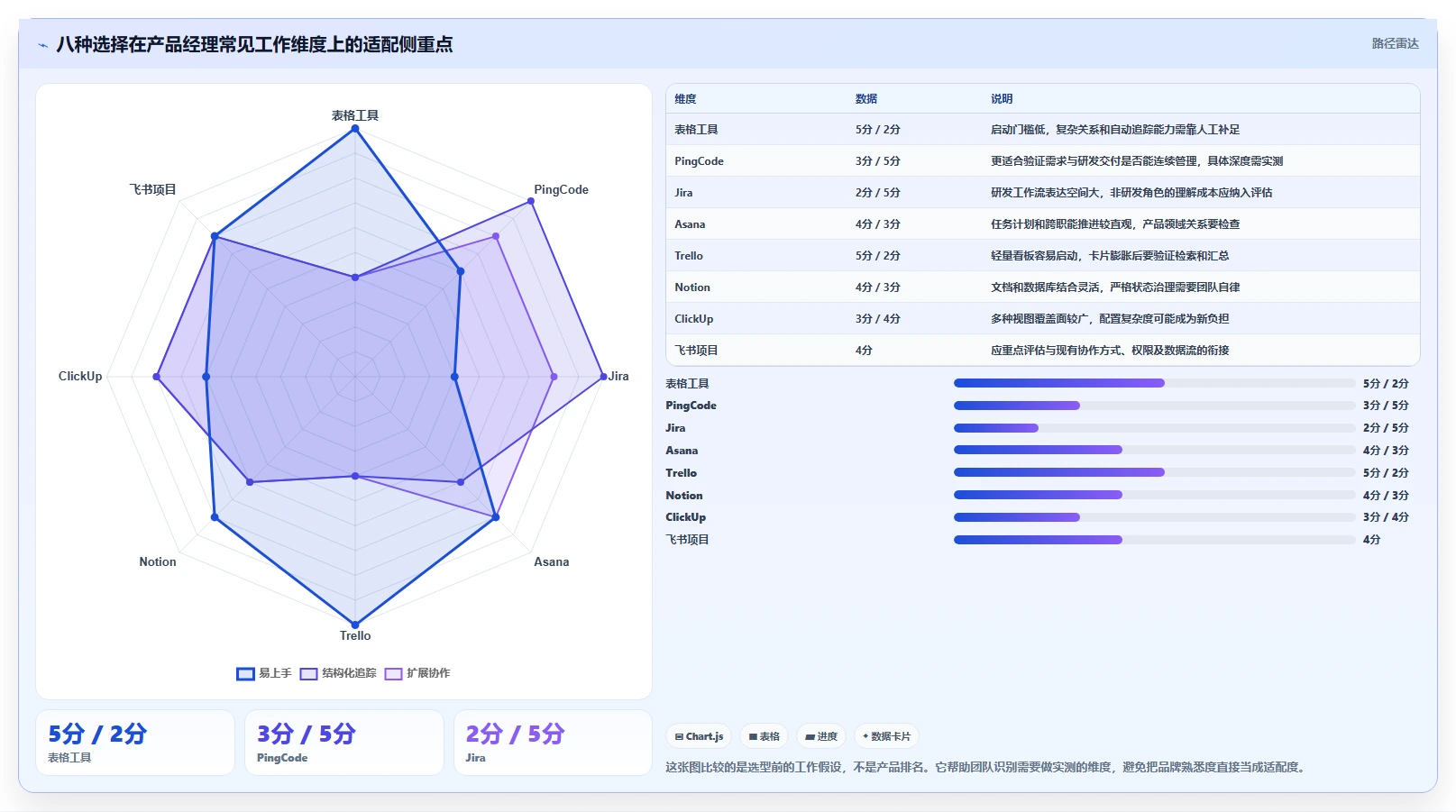
Task: Click the 数据卡片 tag chip
Action: (x=886, y=736)
